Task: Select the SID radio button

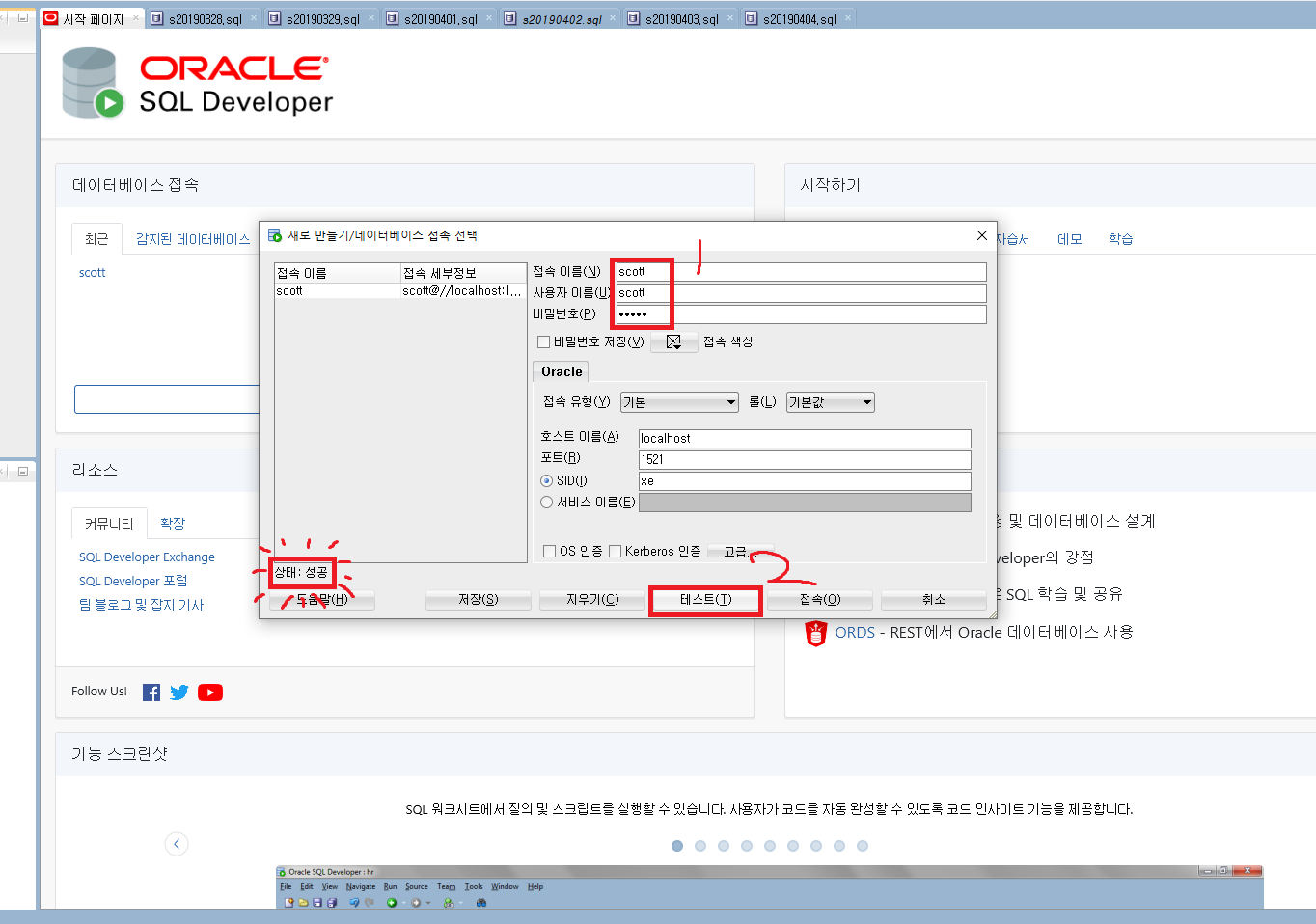Action: pyautogui.click(x=547, y=480)
